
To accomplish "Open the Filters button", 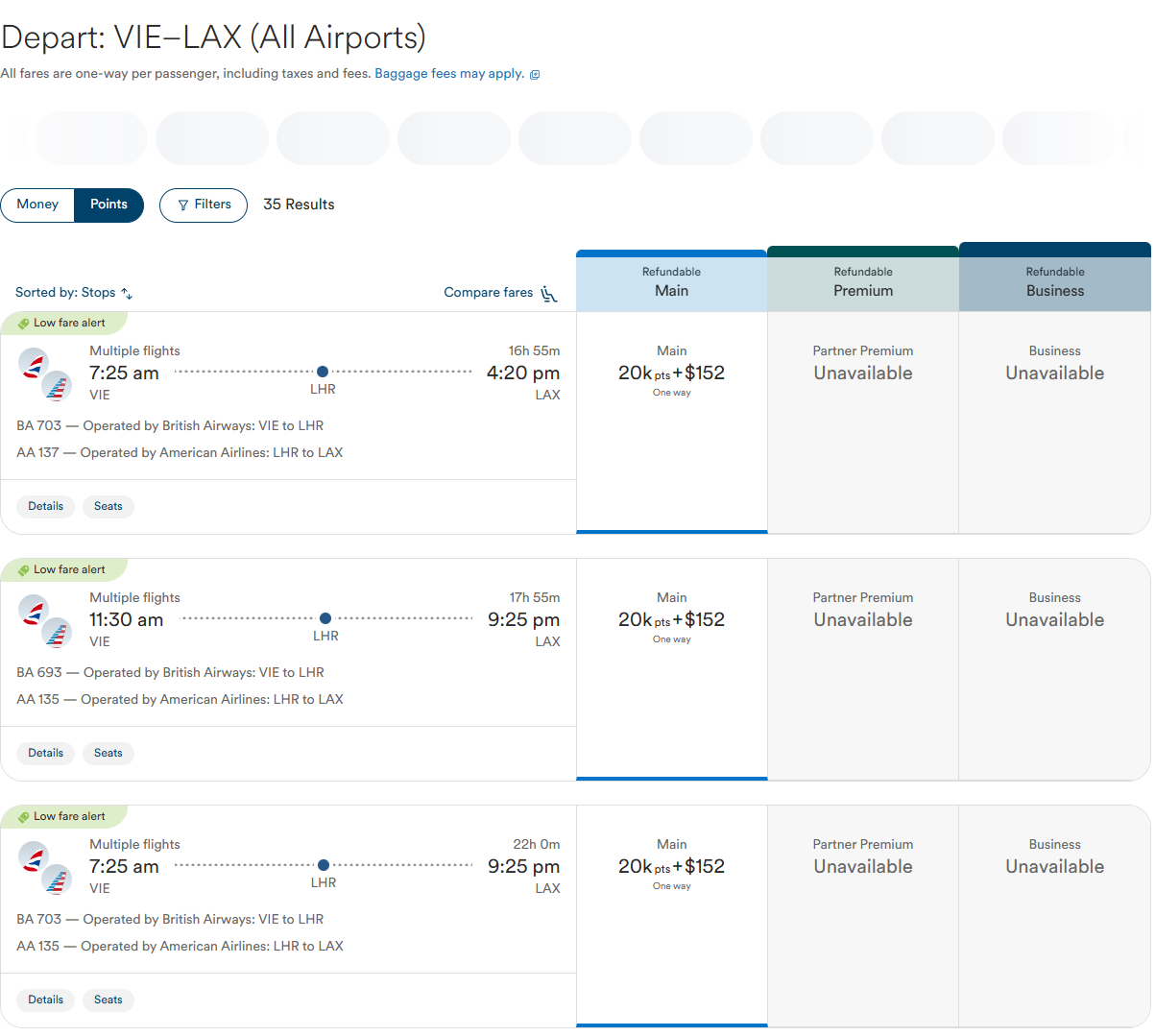I will pos(204,205).
